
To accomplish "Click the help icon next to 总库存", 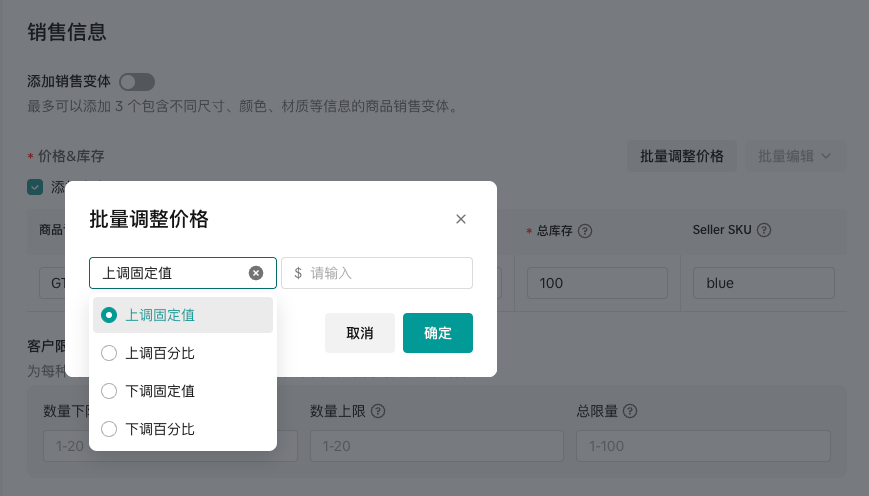I will (586, 231).
